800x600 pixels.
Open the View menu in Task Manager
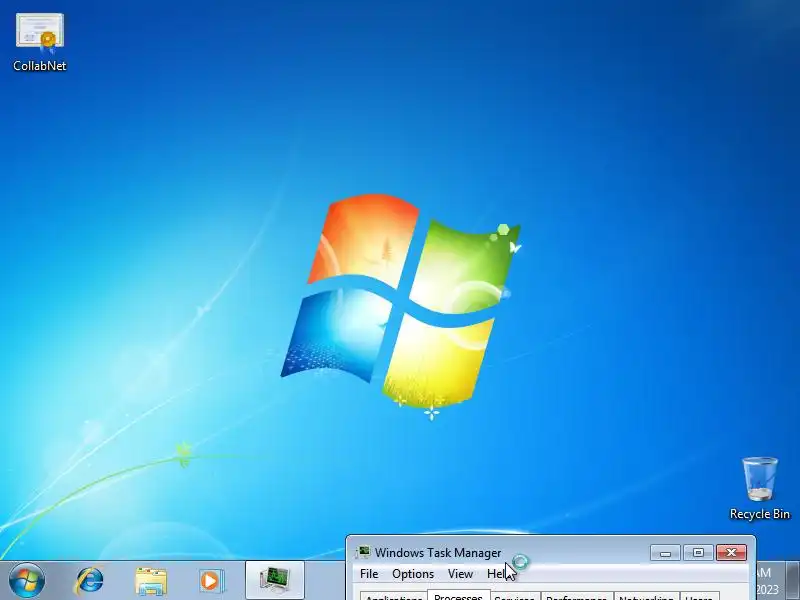(460, 574)
